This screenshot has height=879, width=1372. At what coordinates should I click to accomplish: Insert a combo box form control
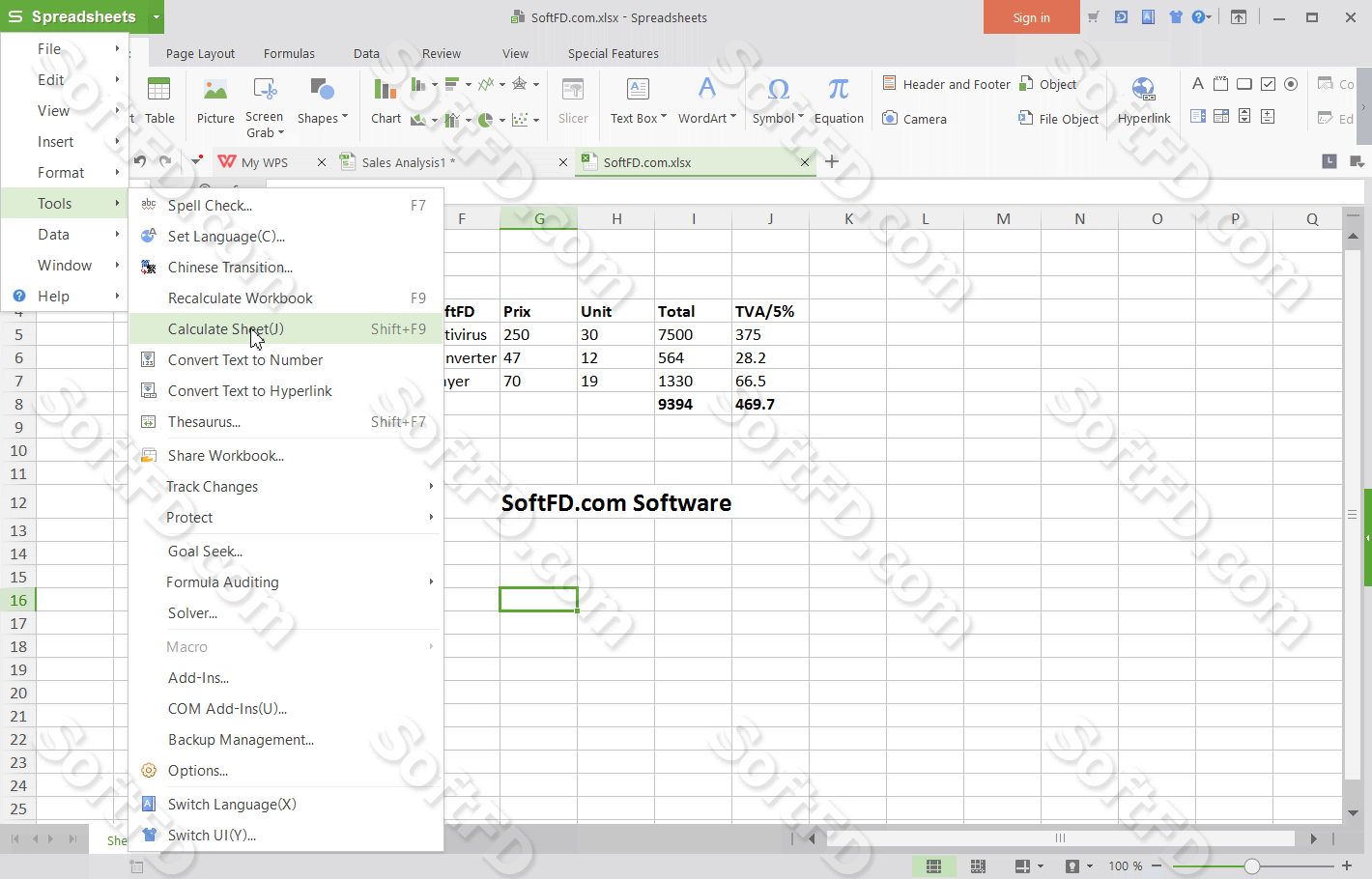point(1221,116)
